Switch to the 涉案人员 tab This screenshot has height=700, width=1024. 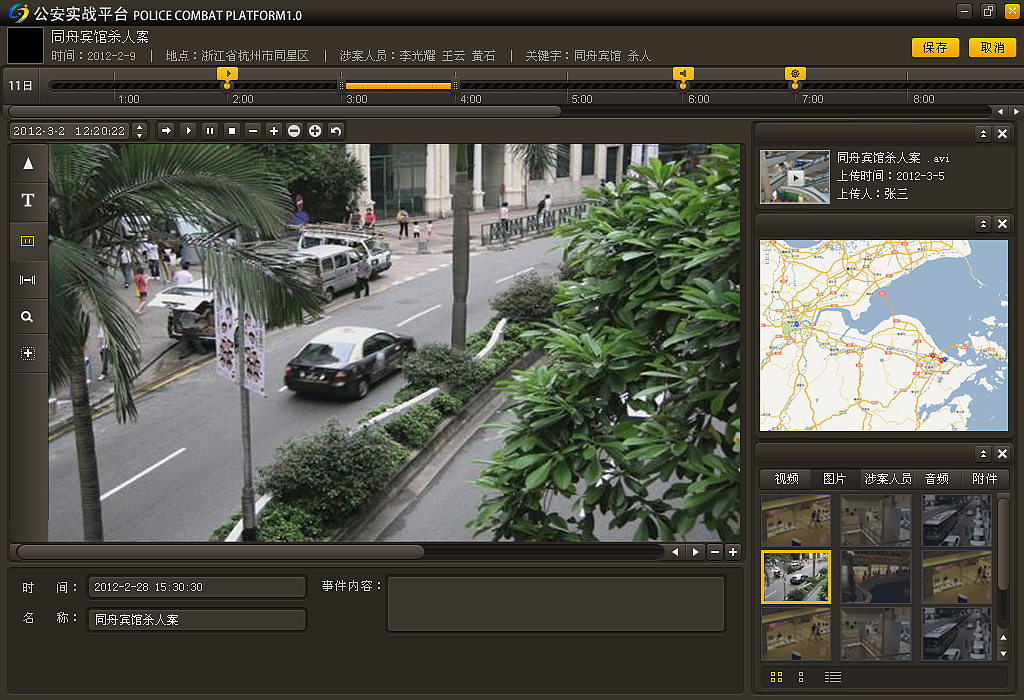tap(888, 479)
